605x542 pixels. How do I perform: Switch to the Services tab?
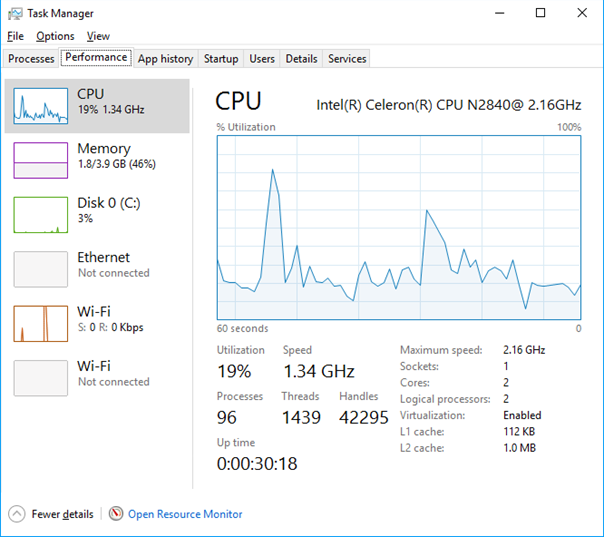point(347,59)
